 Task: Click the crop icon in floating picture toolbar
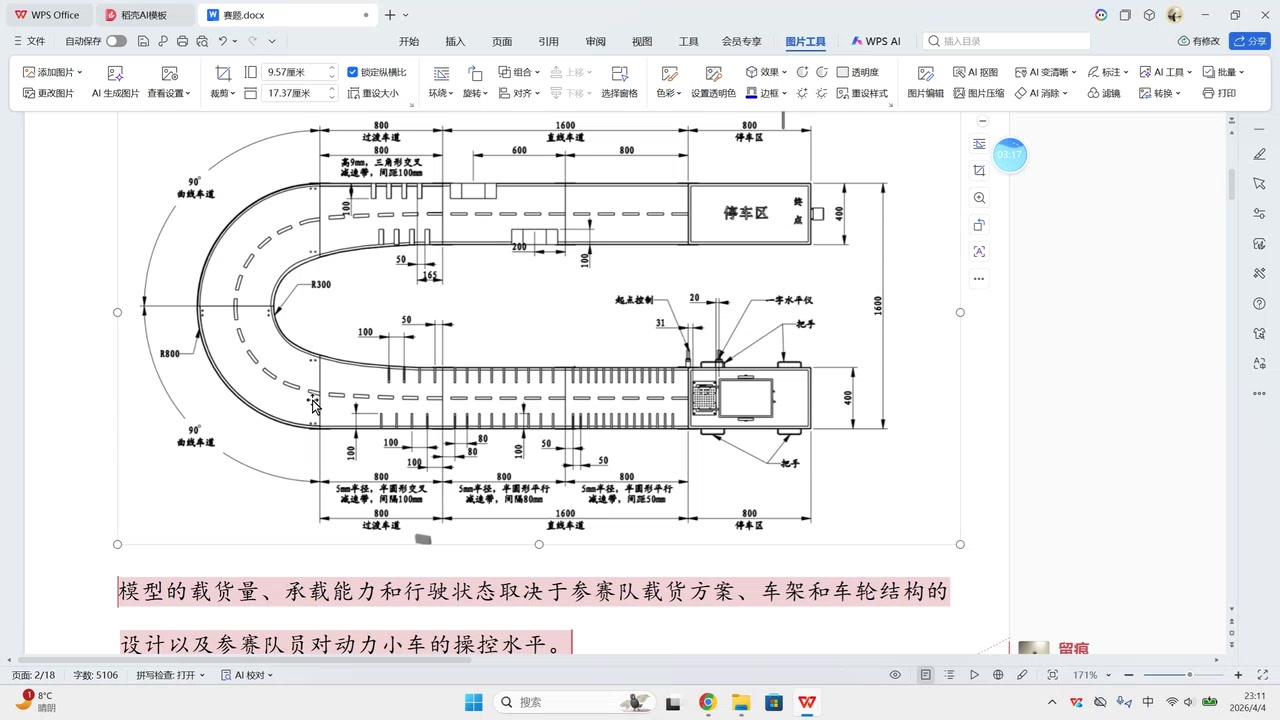tap(979, 171)
